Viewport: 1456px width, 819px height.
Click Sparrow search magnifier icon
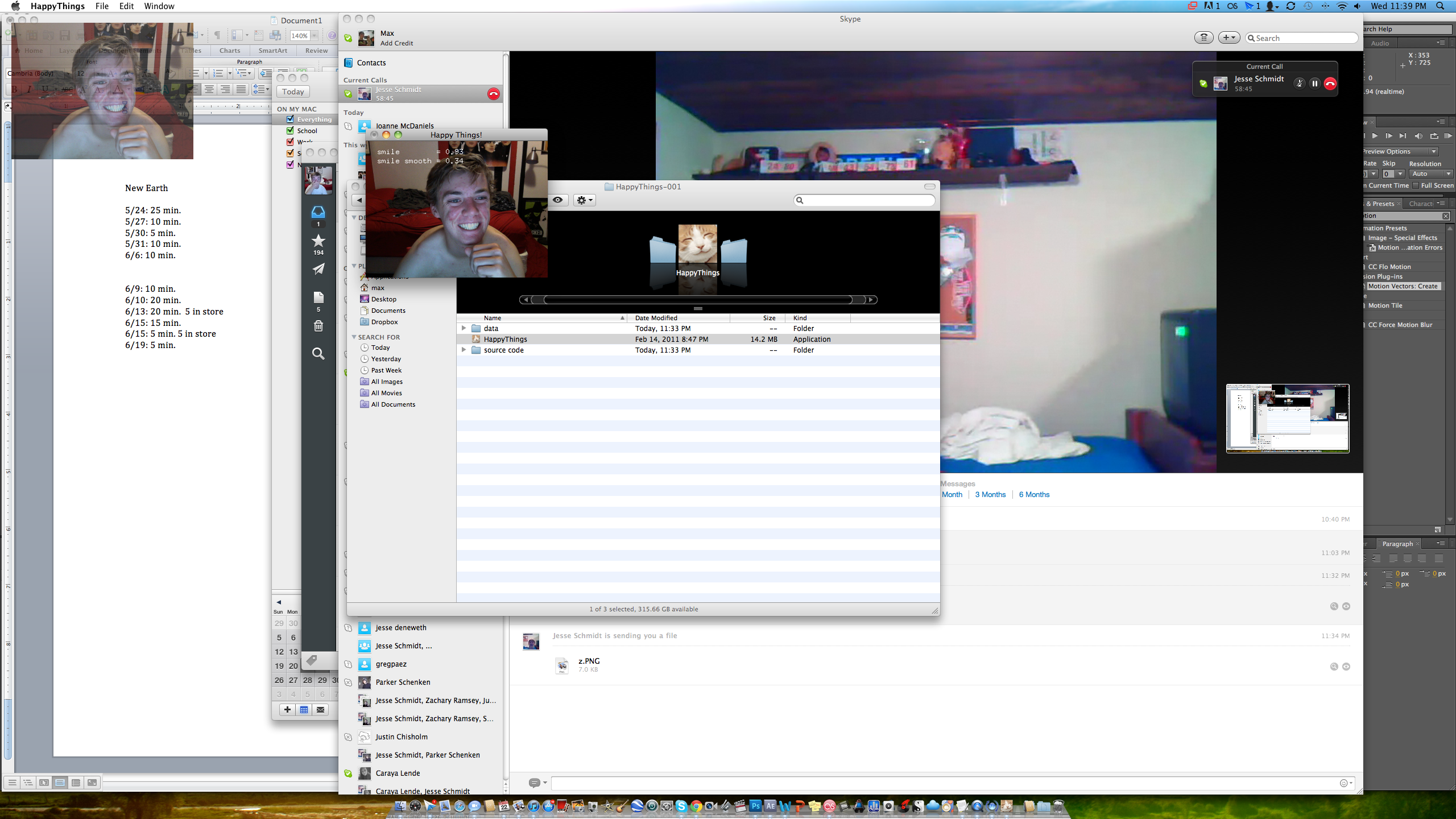[318, 354]
